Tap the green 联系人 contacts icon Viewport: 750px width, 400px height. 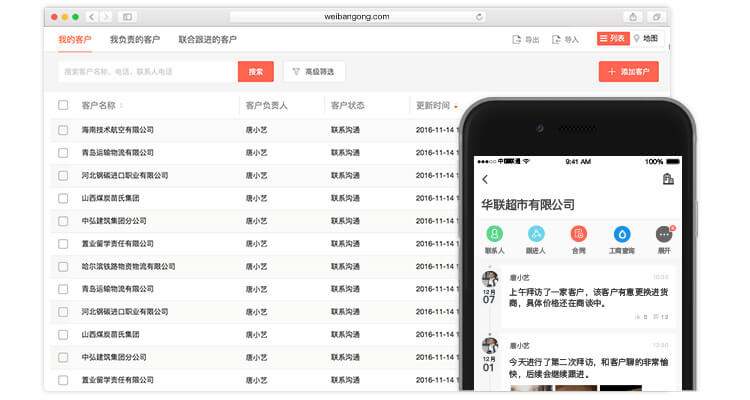pos(494,234)
